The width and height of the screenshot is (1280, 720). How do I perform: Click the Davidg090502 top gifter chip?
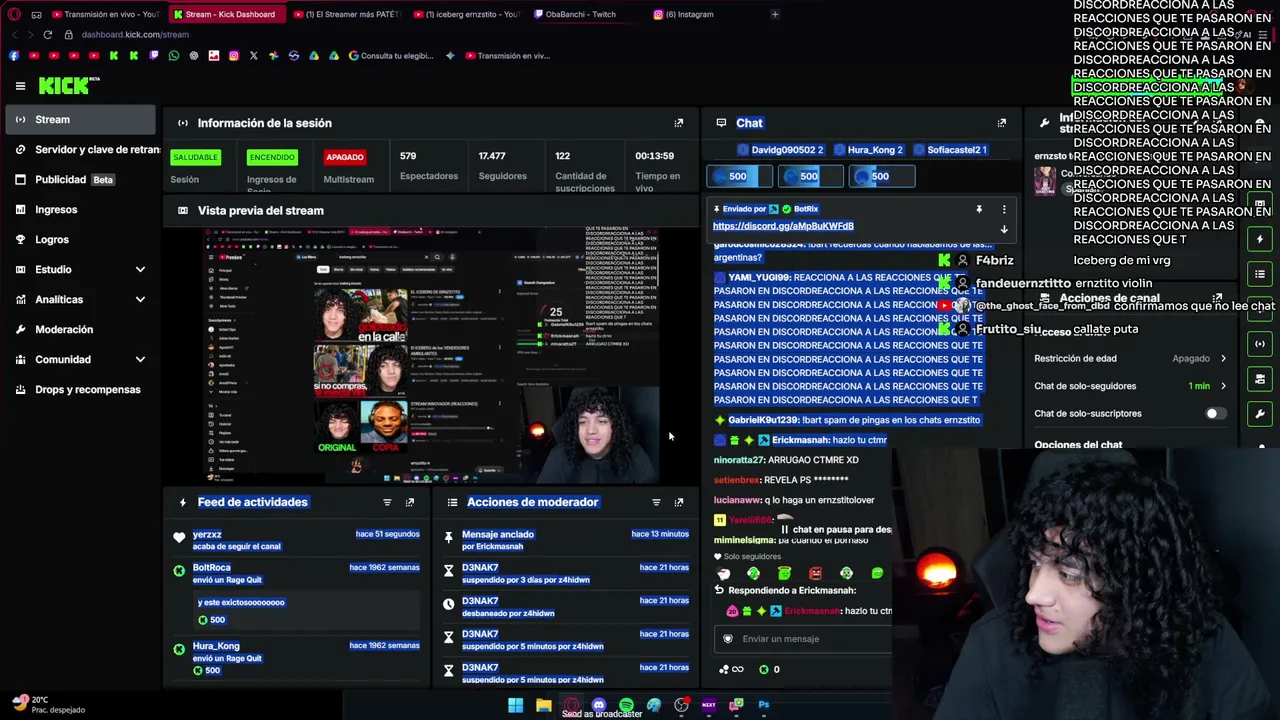click(x=780, y=150)
